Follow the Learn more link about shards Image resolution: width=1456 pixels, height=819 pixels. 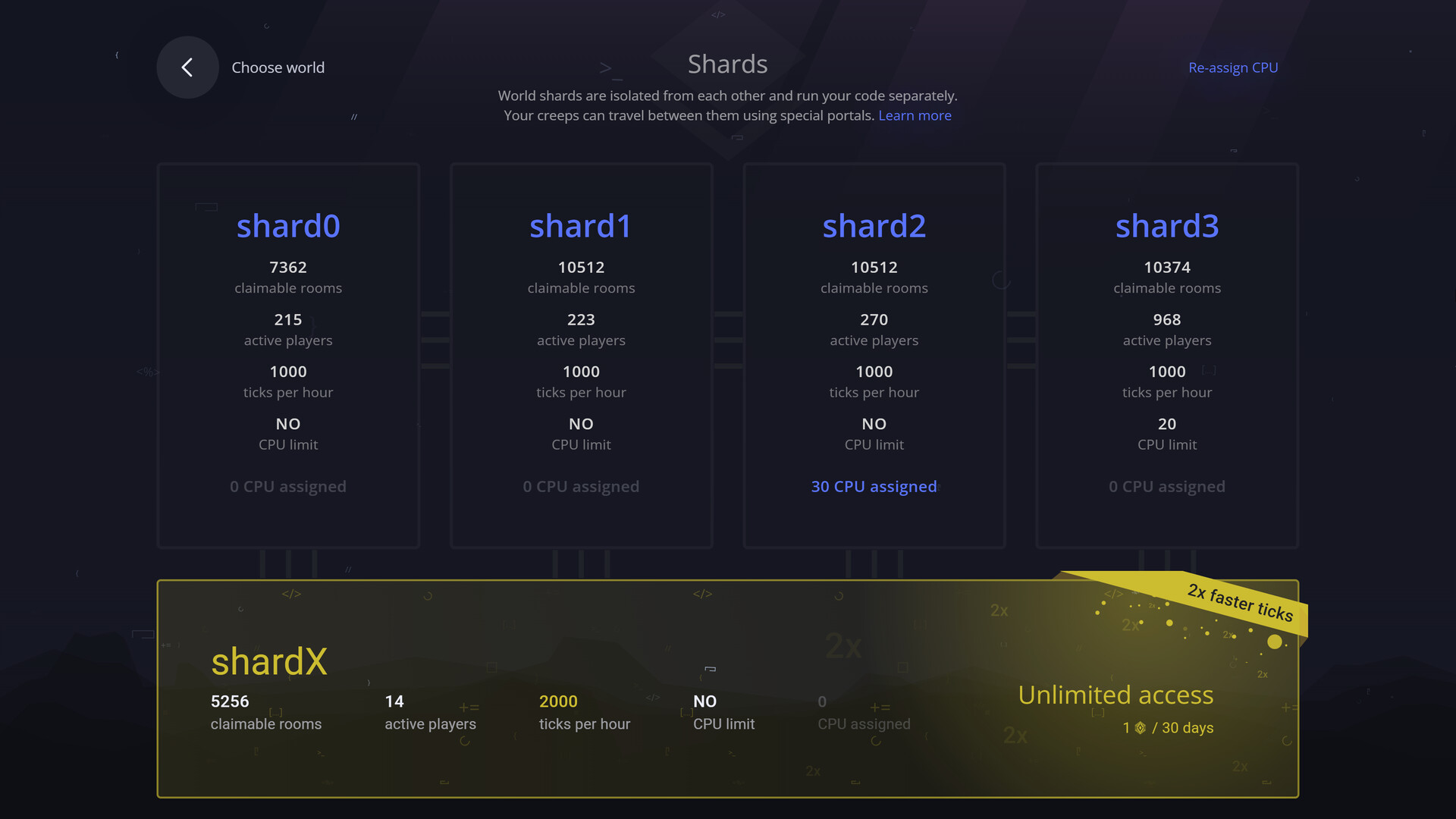click(x=915, y=115)
